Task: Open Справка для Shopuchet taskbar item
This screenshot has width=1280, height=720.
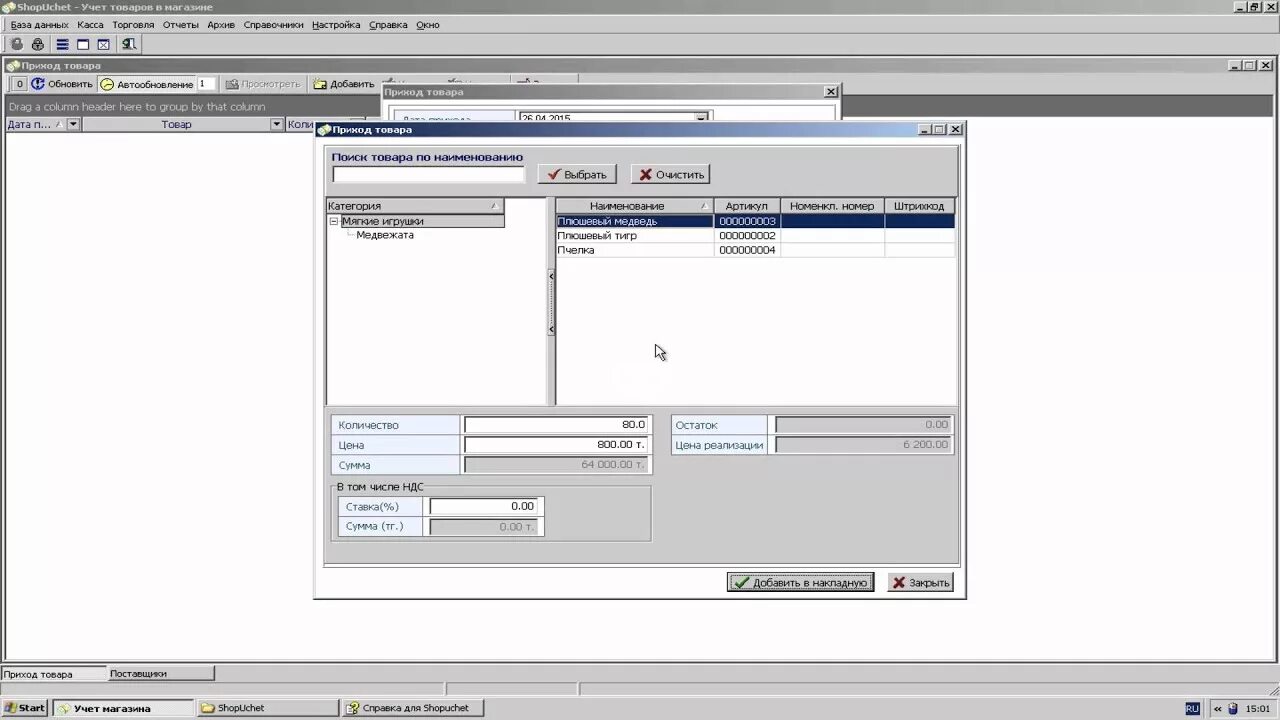Action: point(413,708)
